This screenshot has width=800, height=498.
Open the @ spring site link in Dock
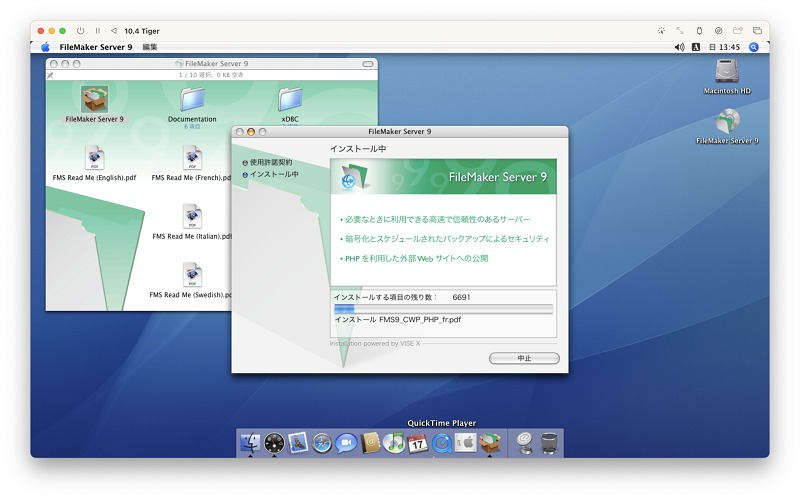tap(524, 443)
